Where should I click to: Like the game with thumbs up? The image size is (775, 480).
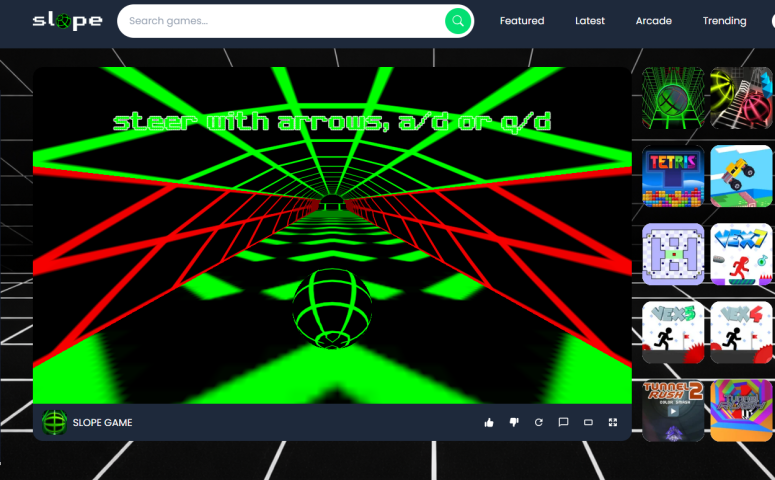(x=489, y=422)
